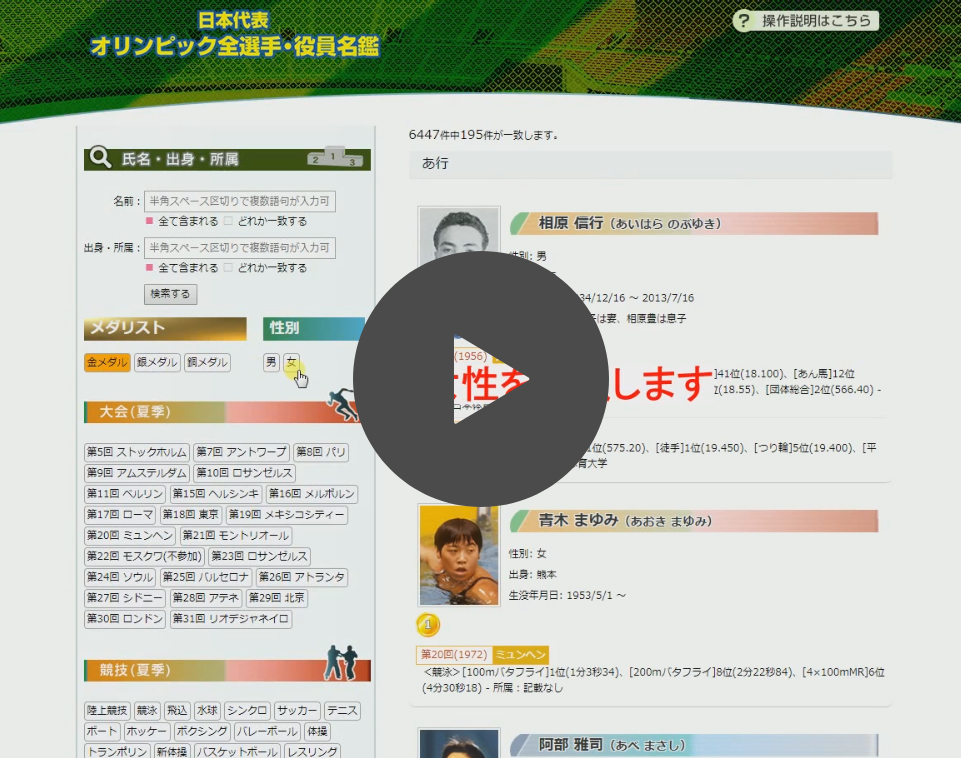This screenshot has width=961, height=758.
Task: Play the tutorial video
Action: click(x=480, y=379)
